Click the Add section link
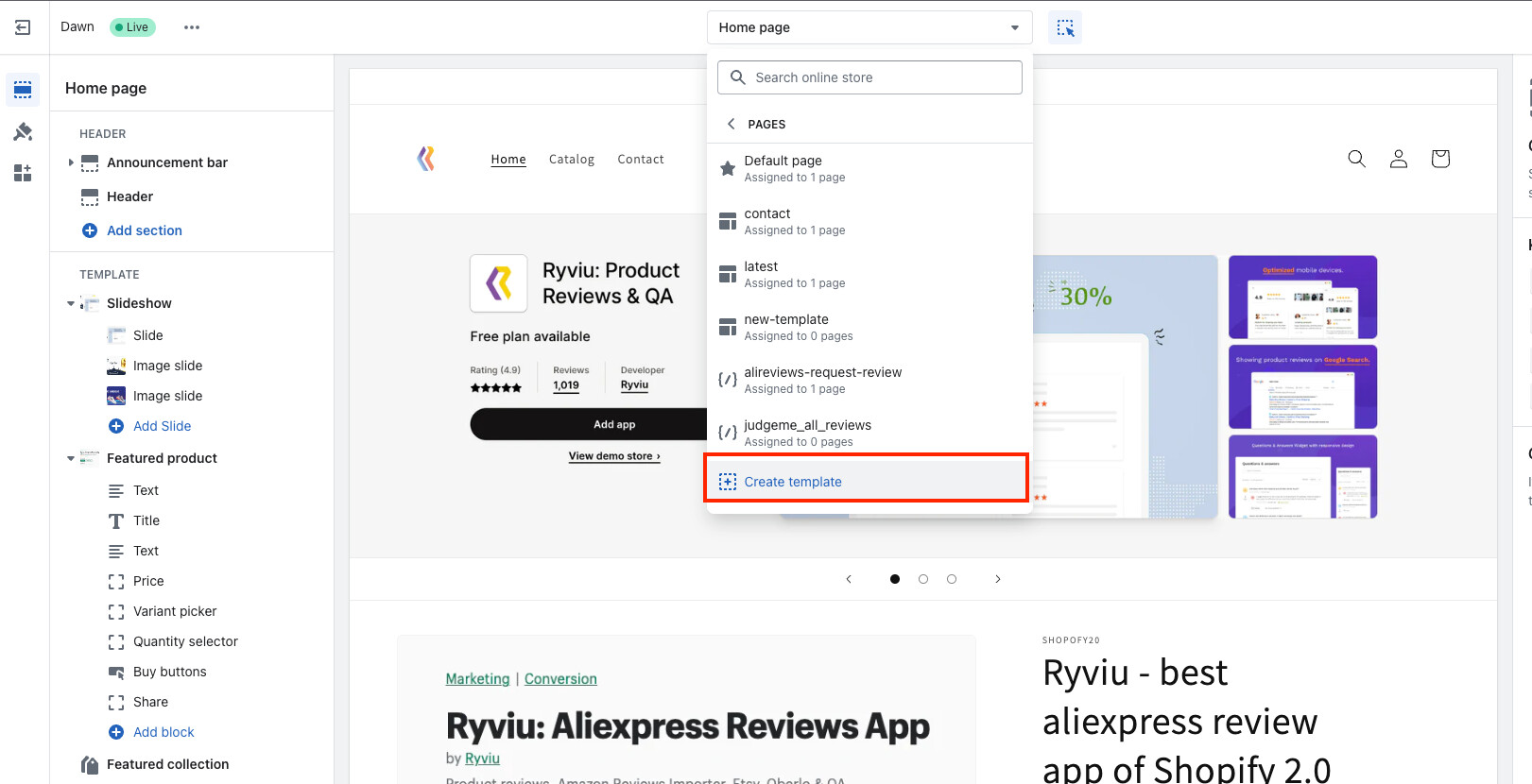This screenshot has height=784, width=1532. [145, 230]
